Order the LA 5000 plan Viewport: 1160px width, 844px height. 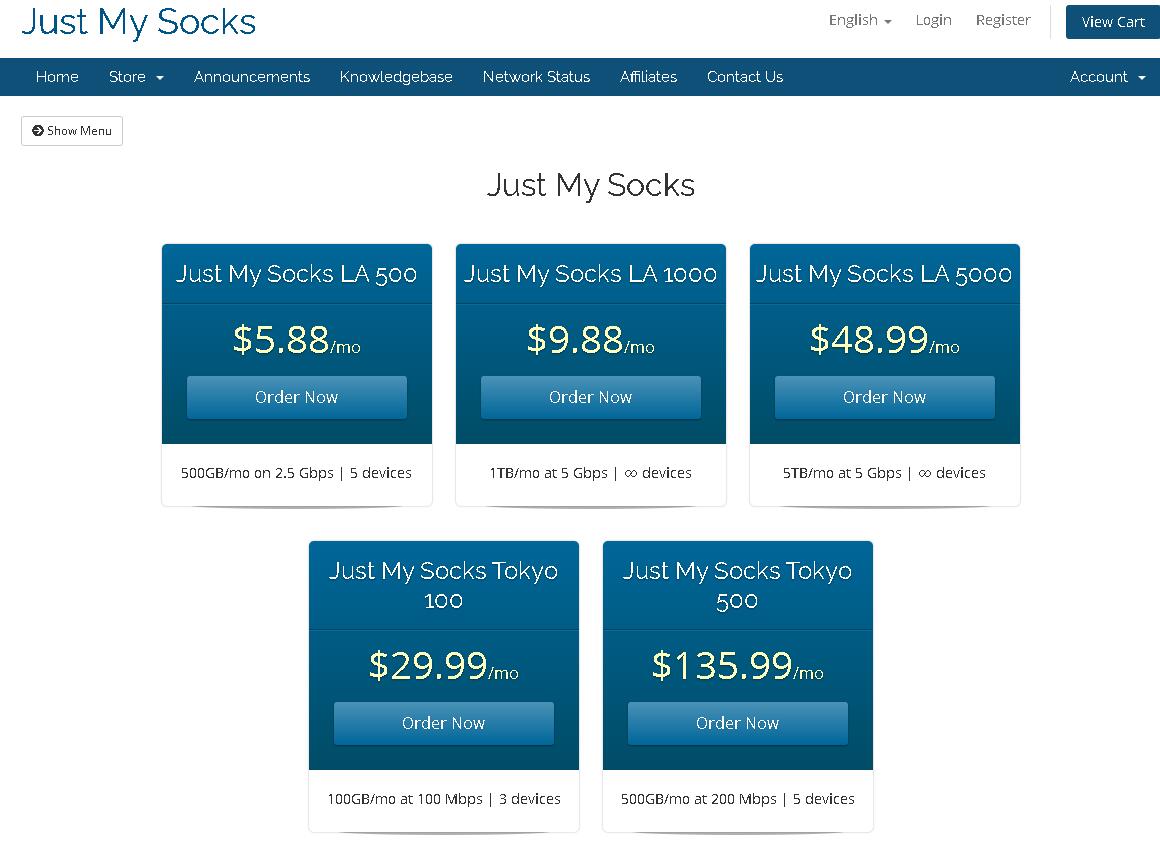click(x=884, y=397)
